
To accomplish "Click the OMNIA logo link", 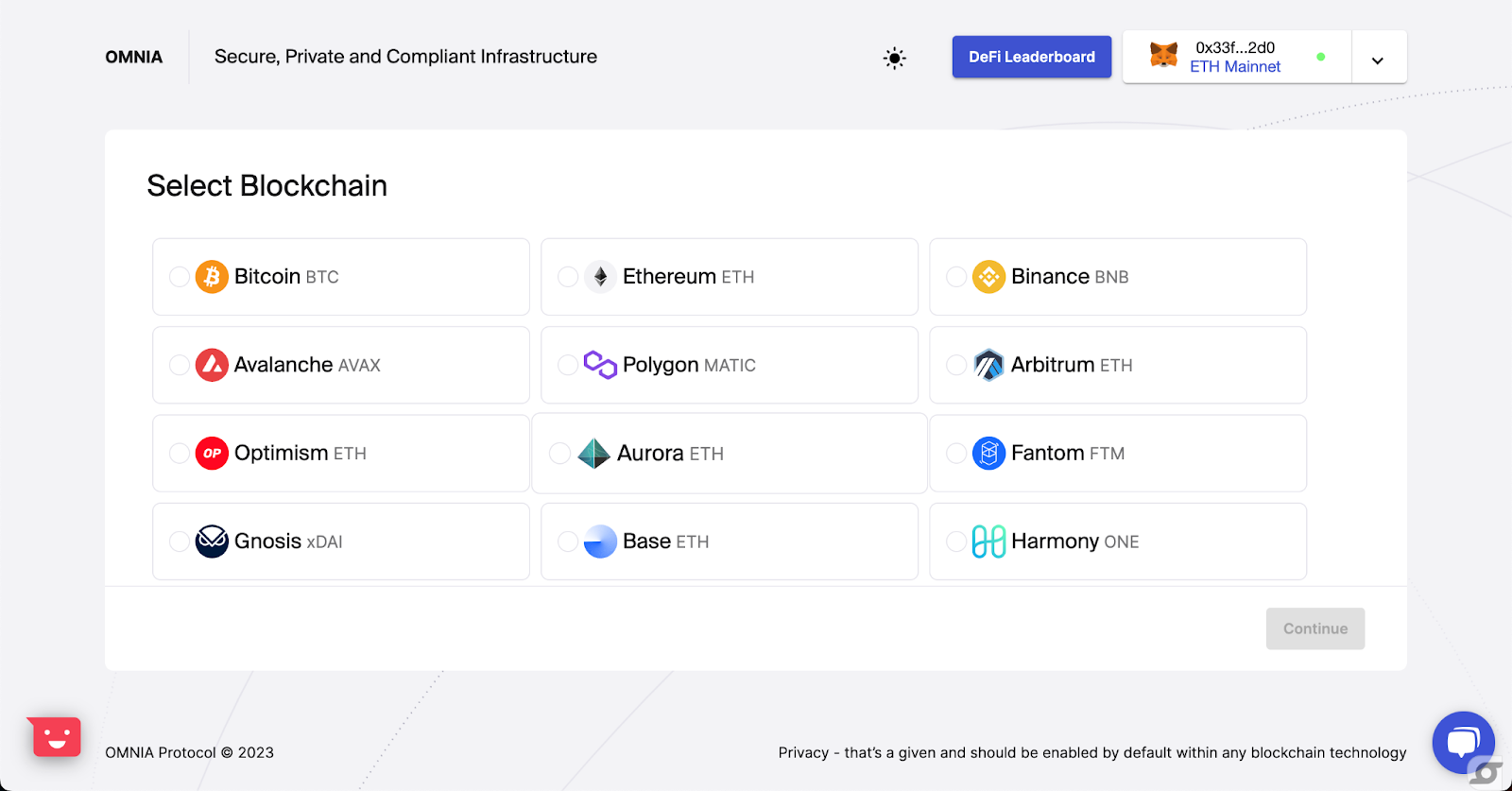I will tap(134, 57).
